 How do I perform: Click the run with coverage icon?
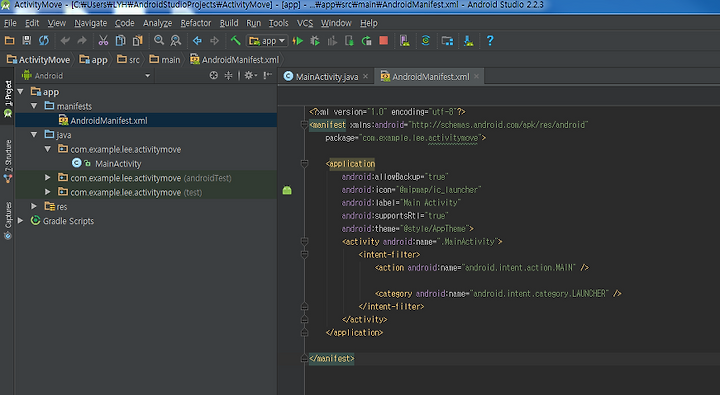(332, 41)
